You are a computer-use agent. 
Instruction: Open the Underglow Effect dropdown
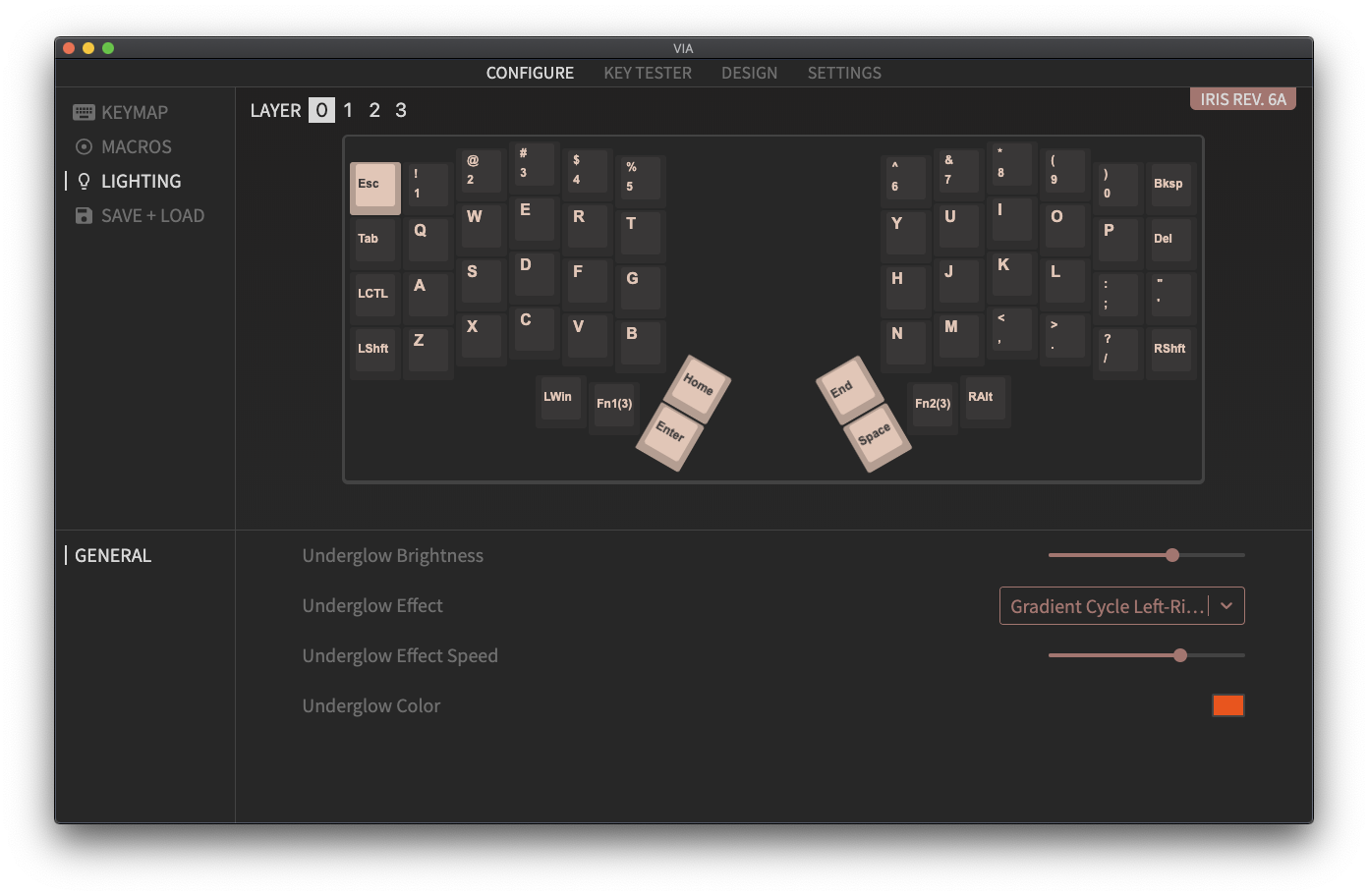[1107, 606]
